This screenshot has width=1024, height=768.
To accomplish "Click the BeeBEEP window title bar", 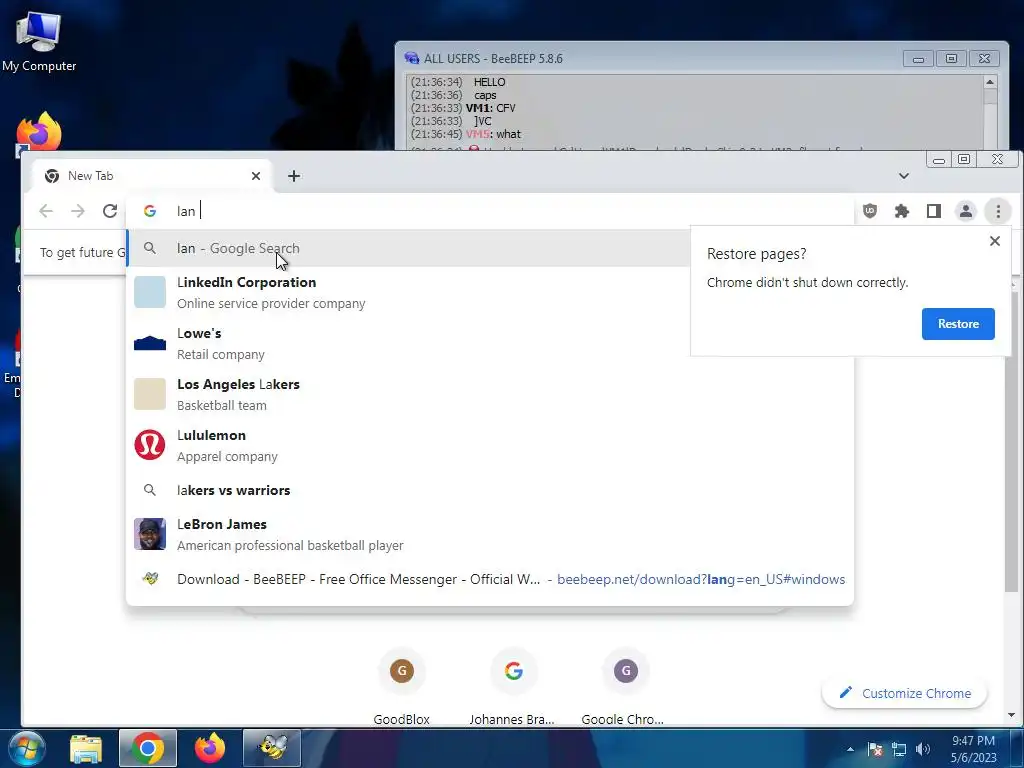I will coord(653,58).
